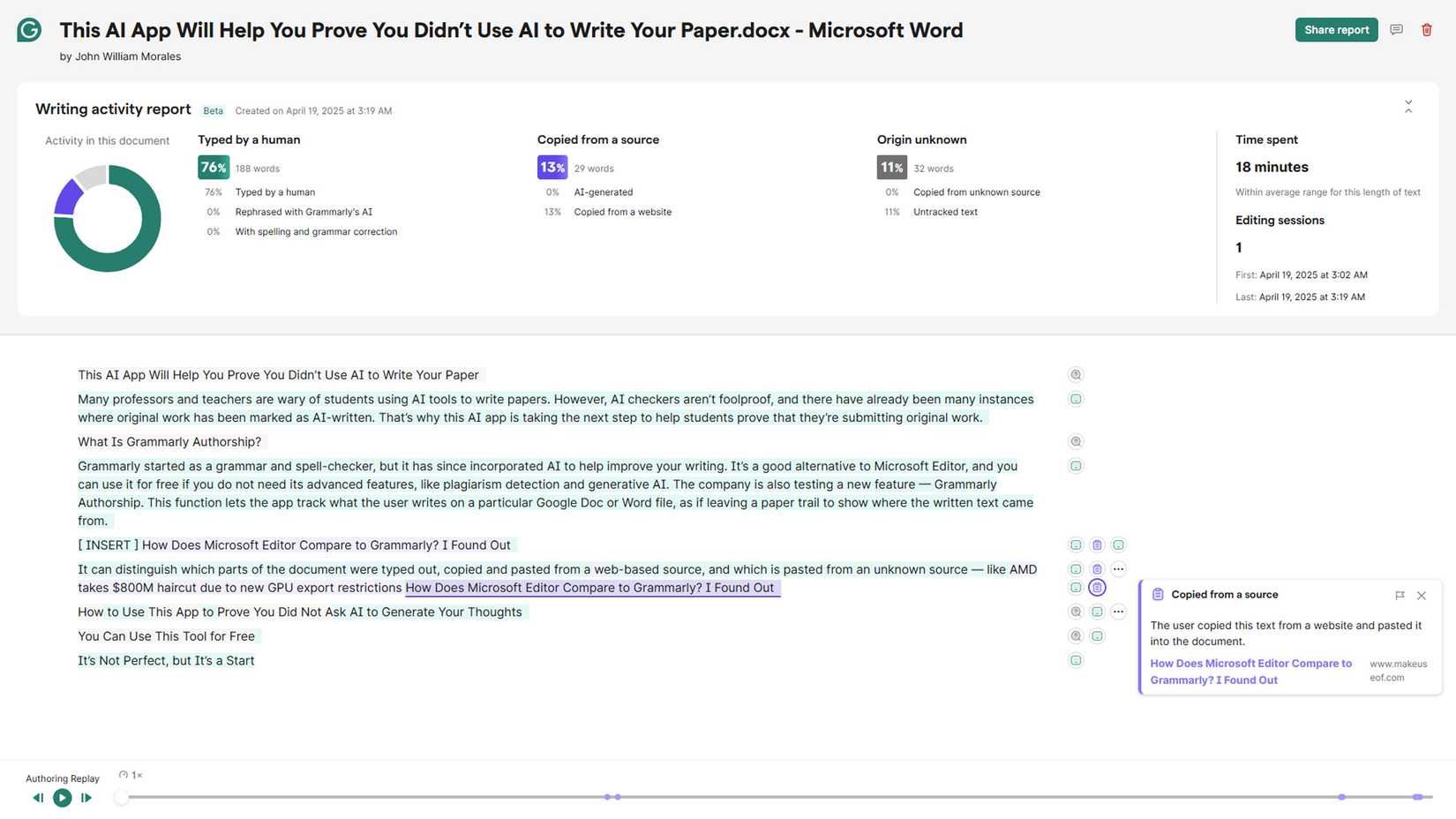
Task: Expand more icons on the 'How to Use' line
Action: (x=1118, y=612)
